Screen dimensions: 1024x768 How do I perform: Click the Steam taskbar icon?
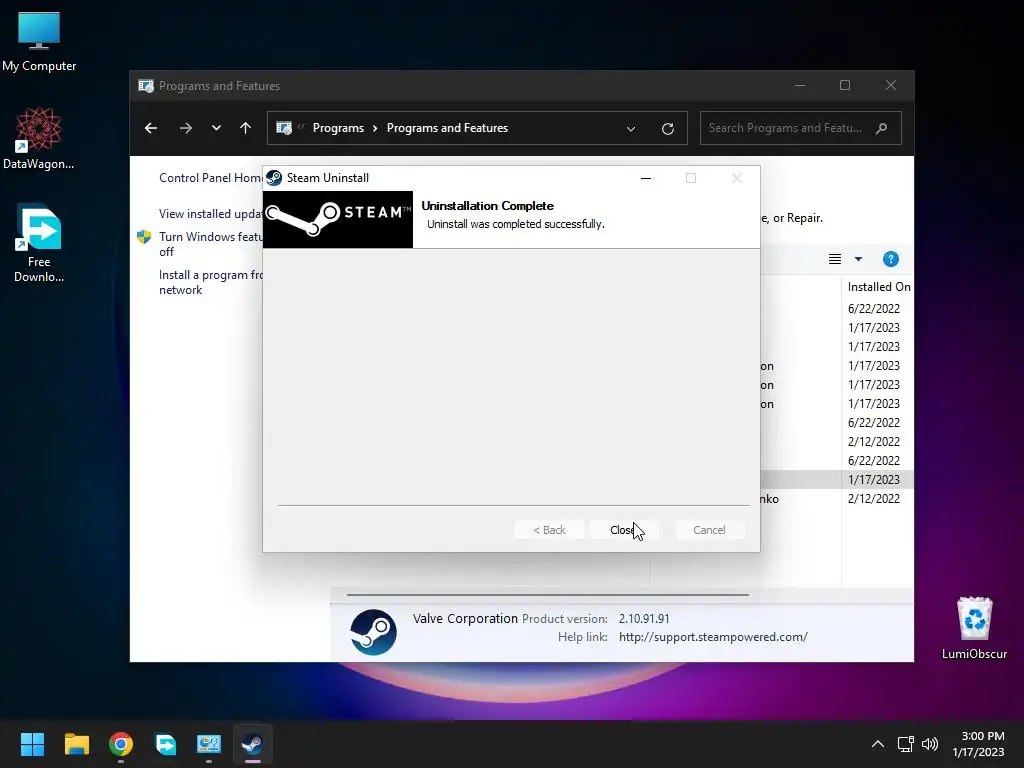pos(253,744)
